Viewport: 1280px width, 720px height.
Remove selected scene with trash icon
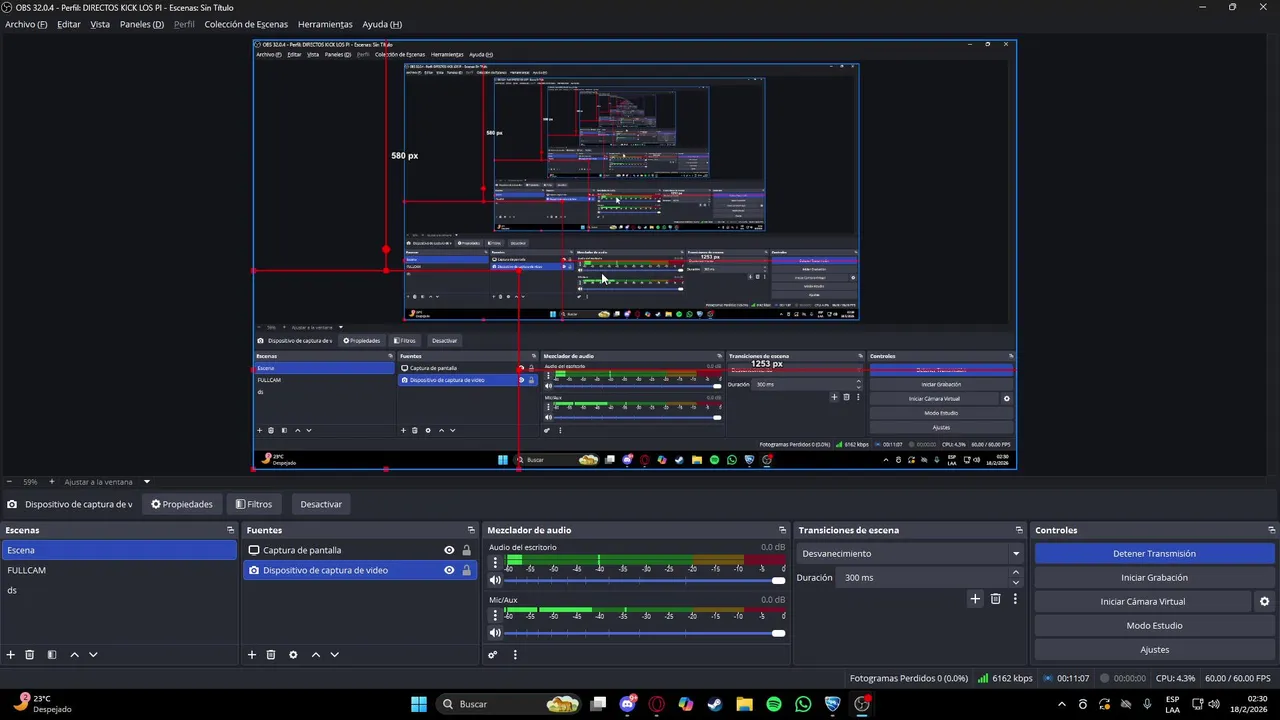(30, 655)
